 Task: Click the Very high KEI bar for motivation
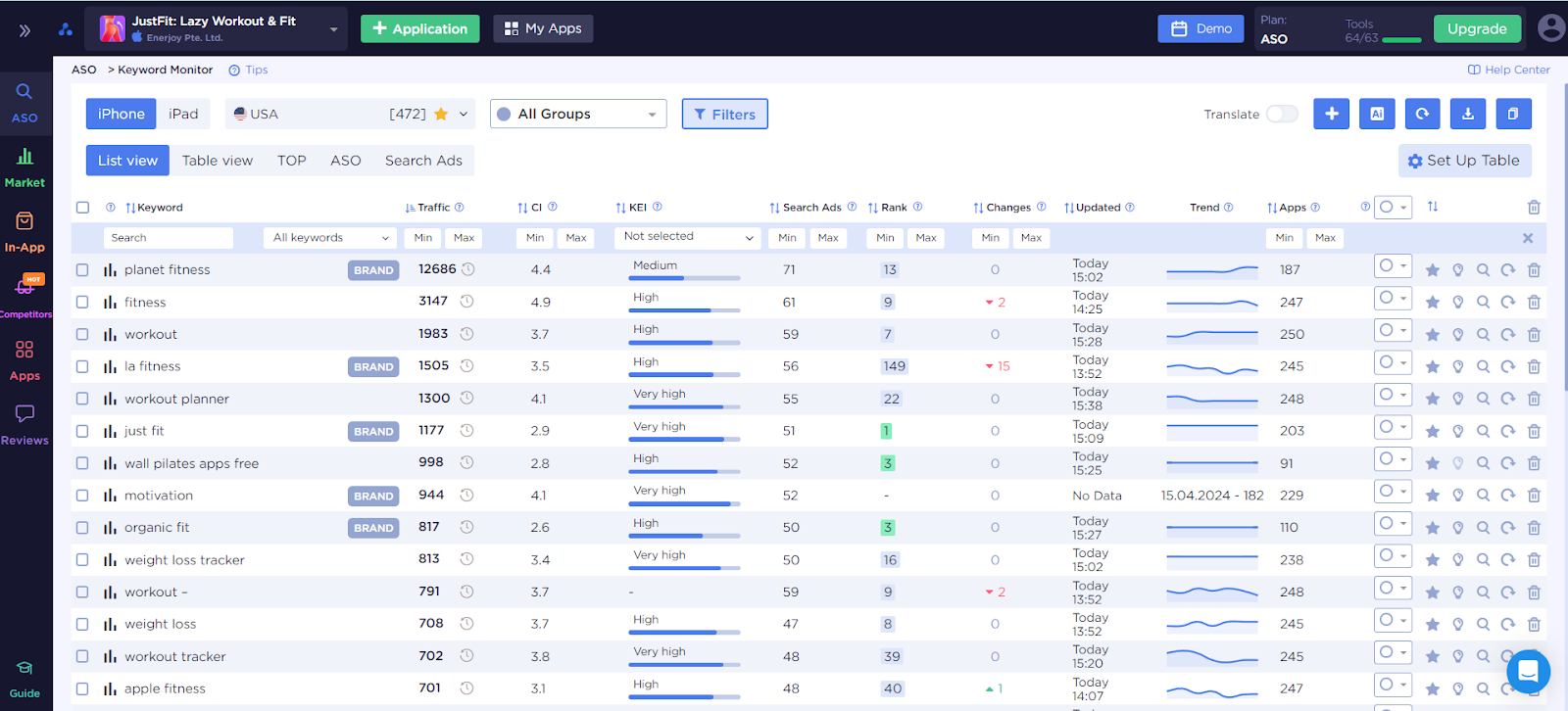tap(684, 503)
